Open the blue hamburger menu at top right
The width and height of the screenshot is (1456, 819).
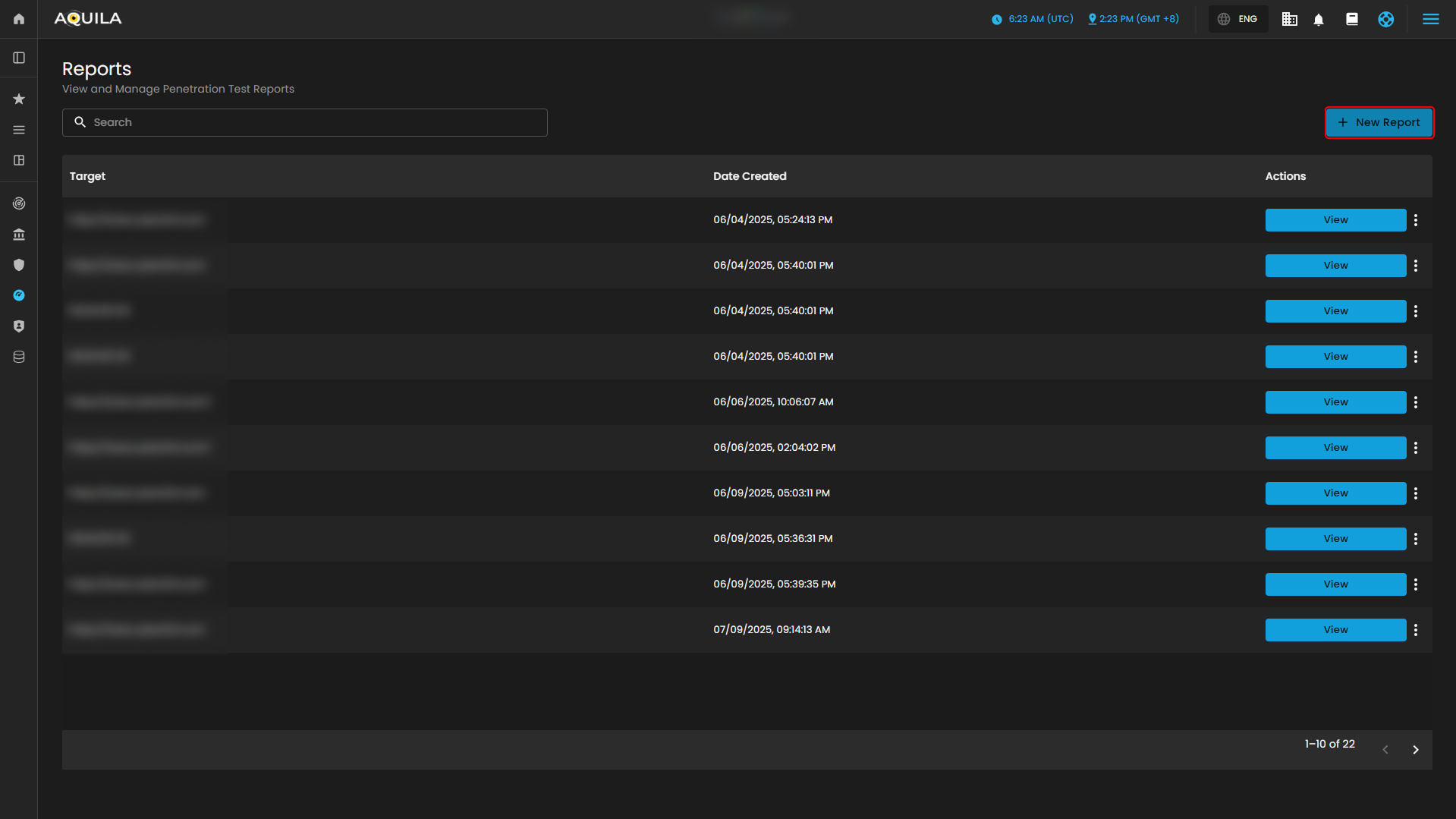pyautogui.click(x=1430, y=20)
